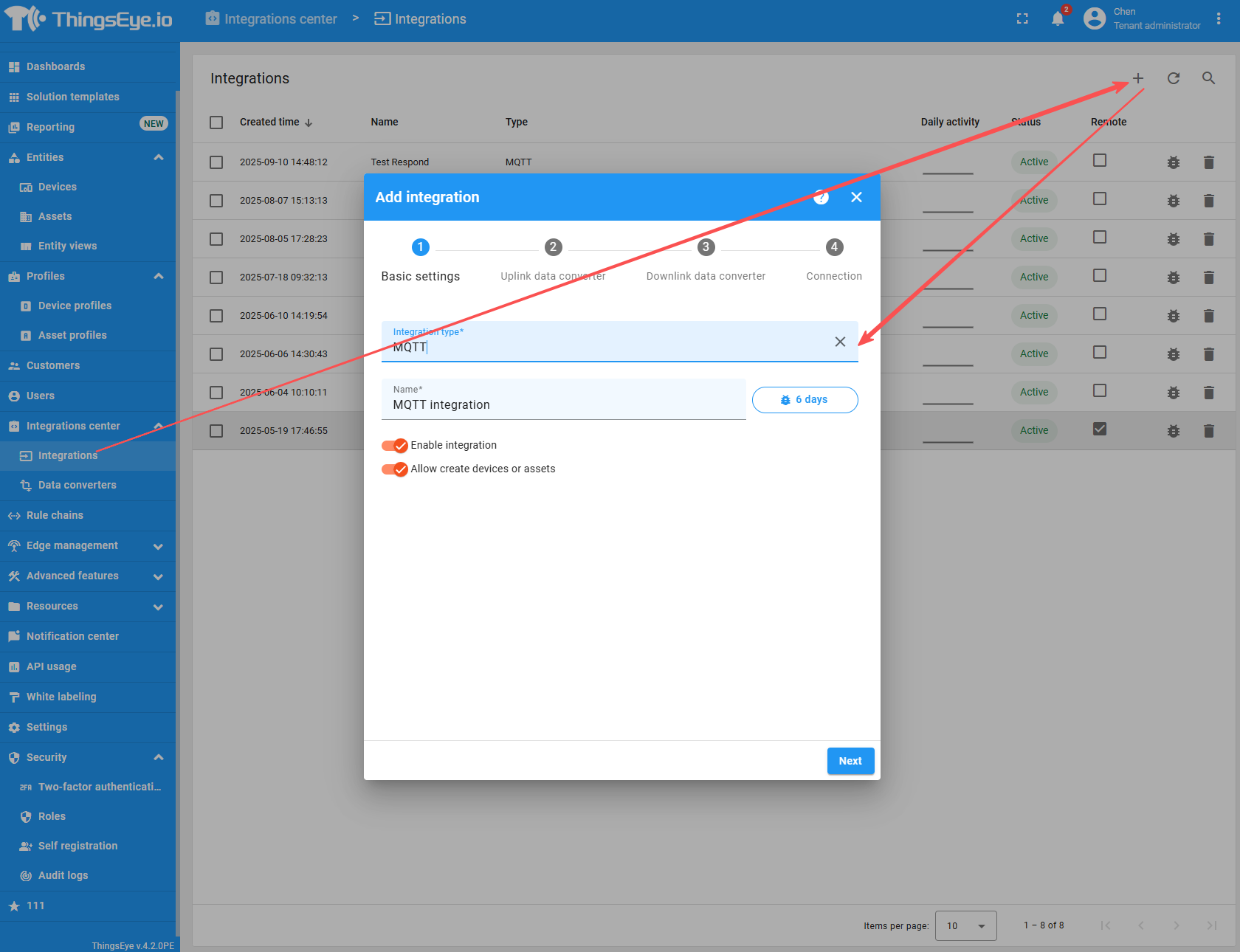Open the Devices page in Entities

point(57,187)
